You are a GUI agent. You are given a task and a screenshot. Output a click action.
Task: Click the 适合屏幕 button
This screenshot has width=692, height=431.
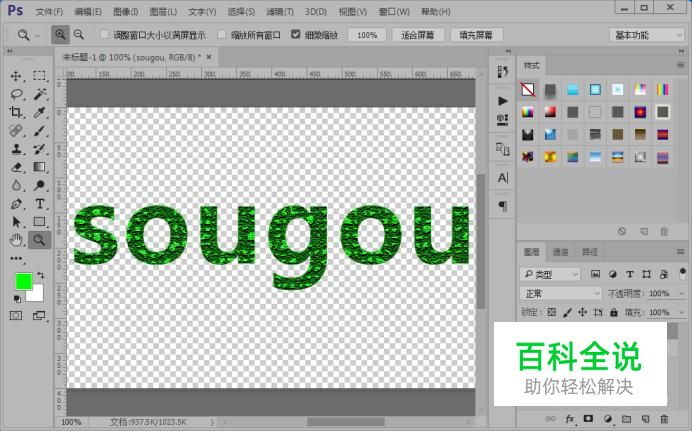[x=417, y=35]
